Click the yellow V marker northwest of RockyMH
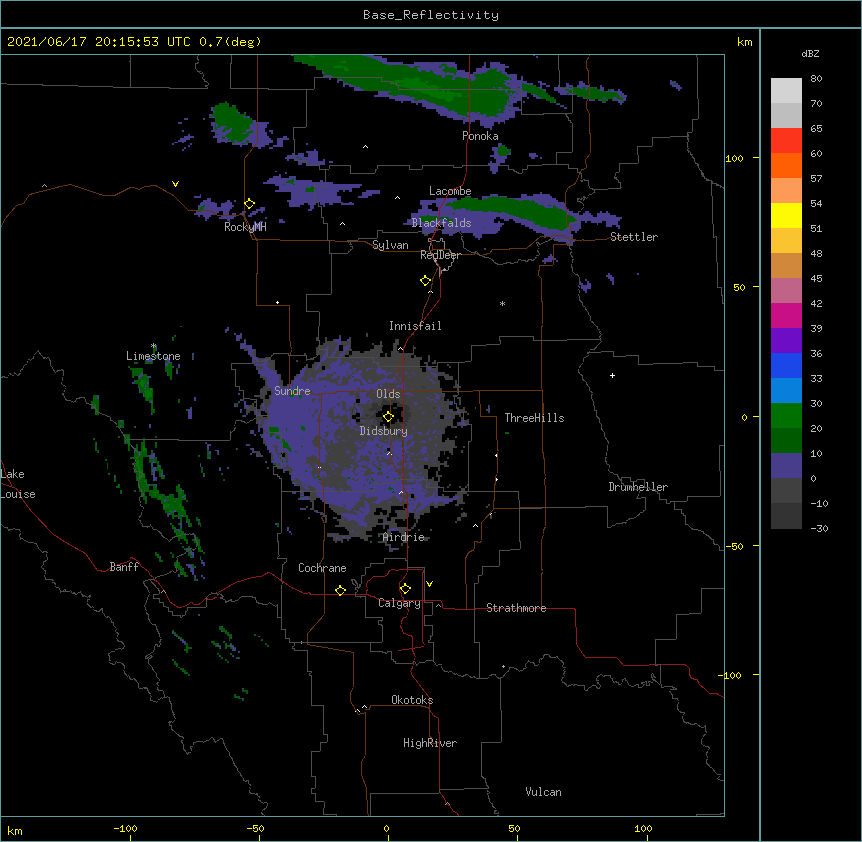This screenshot has width=862, height=842. click(175, 184)
